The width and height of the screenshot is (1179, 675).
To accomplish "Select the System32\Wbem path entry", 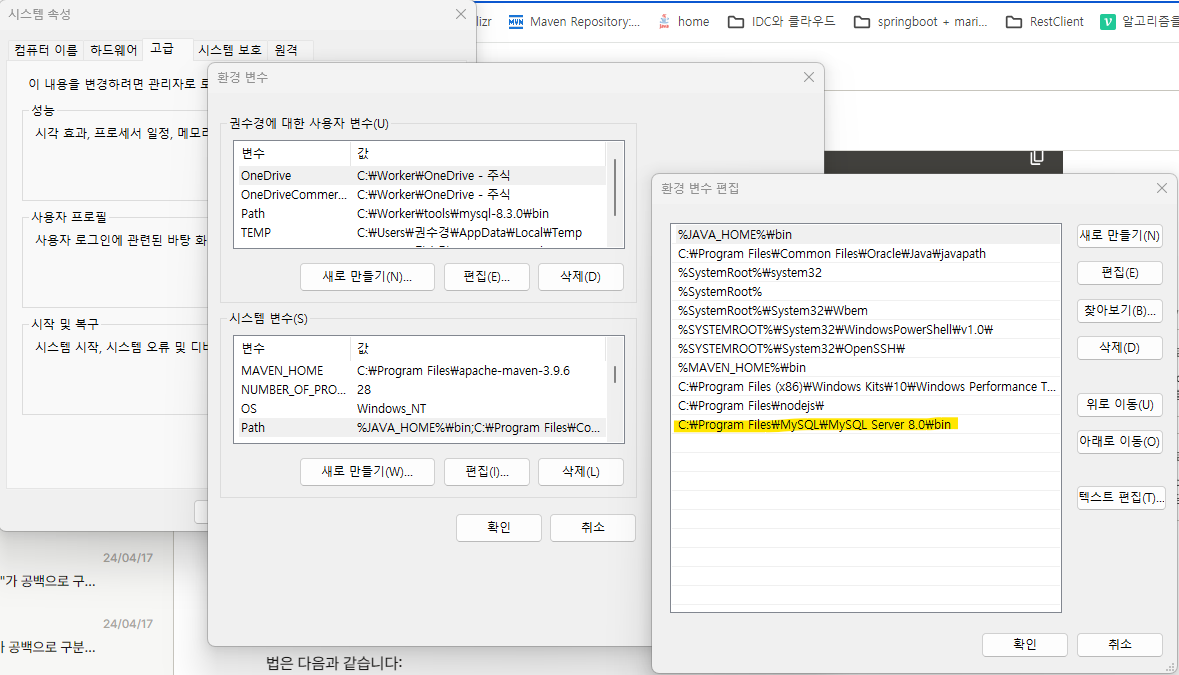I will [866, 310].
